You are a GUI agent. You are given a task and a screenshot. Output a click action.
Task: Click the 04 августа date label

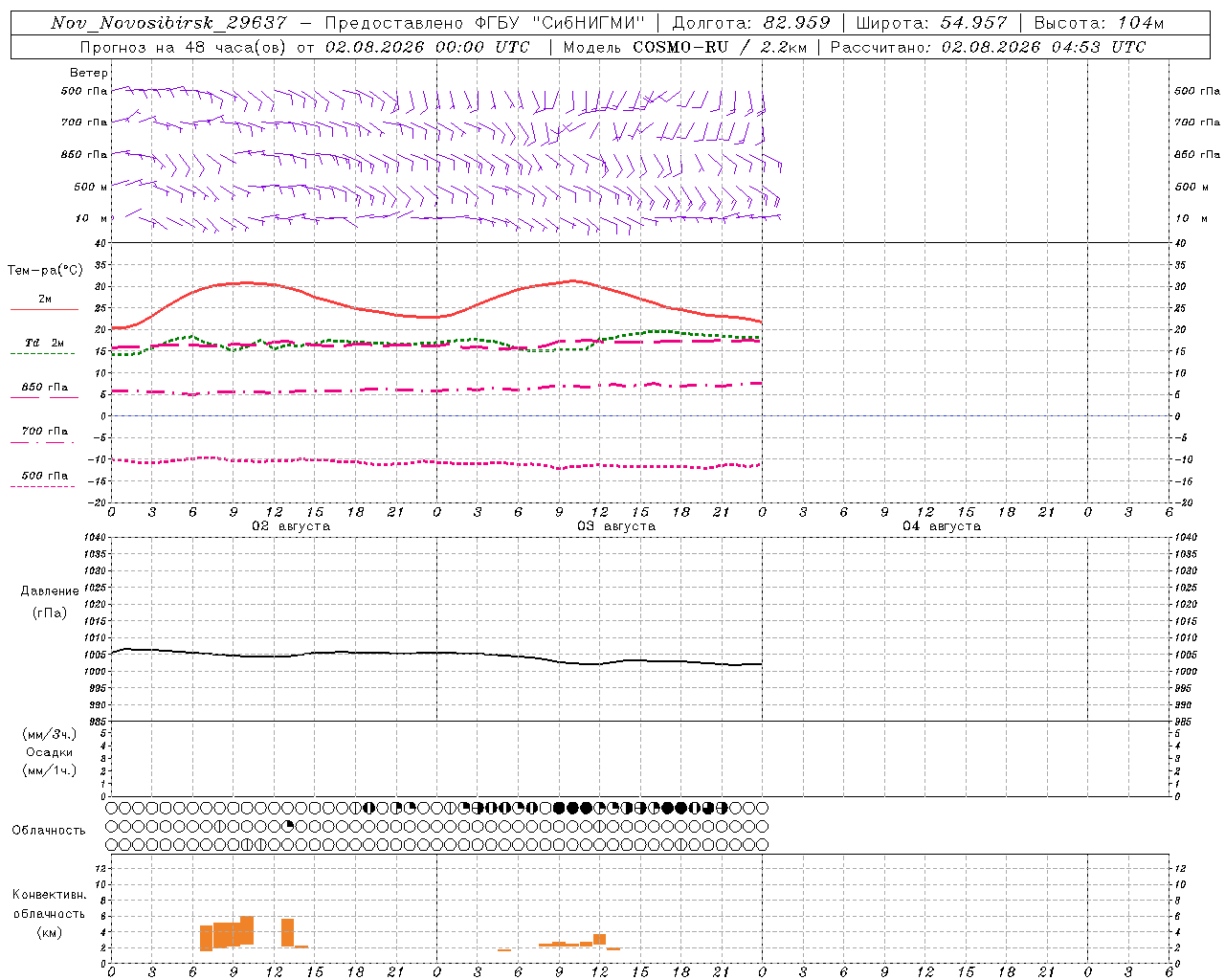[942, 525]
